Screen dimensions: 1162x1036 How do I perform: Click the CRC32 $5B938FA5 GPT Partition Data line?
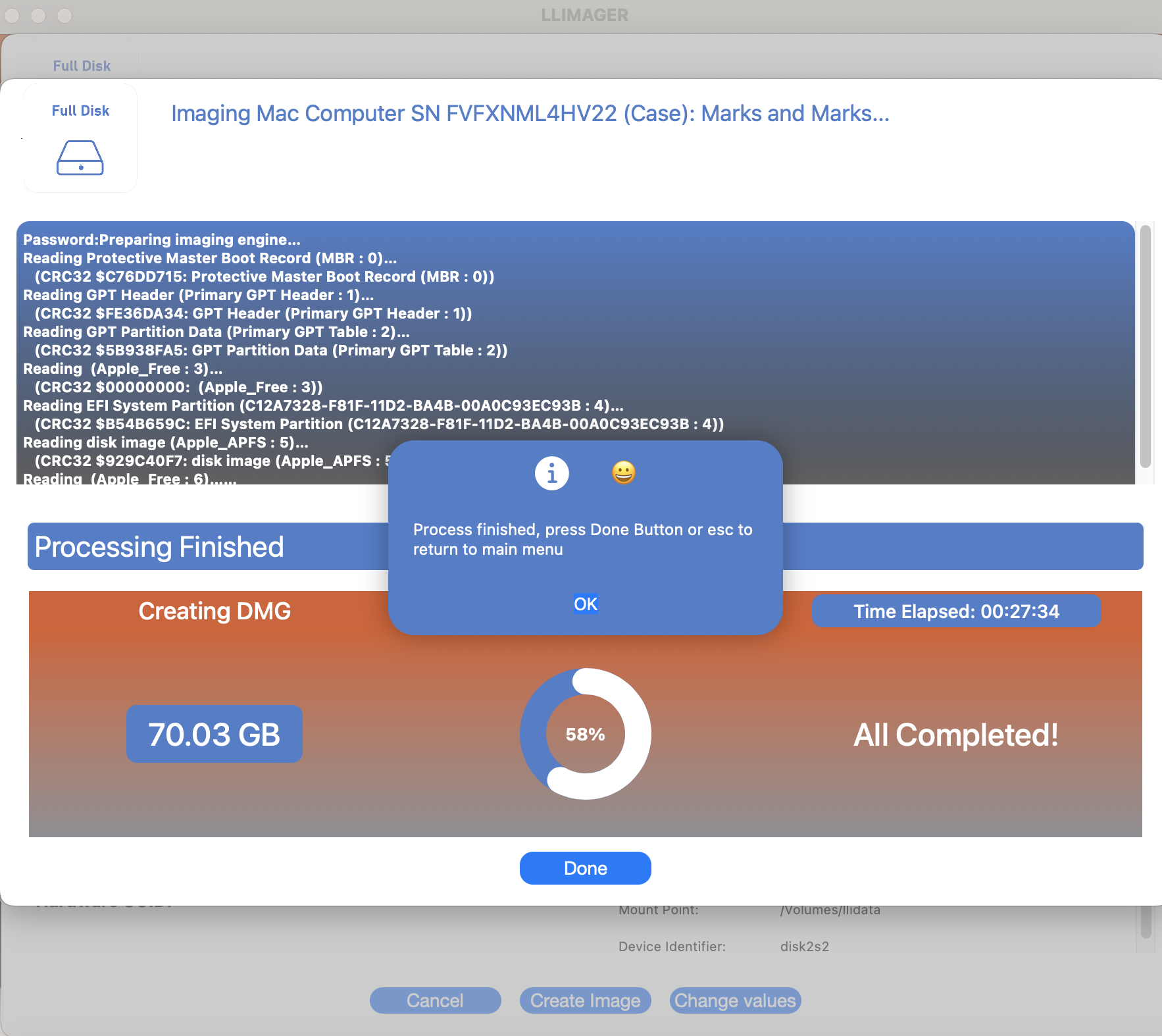[270, 350]
